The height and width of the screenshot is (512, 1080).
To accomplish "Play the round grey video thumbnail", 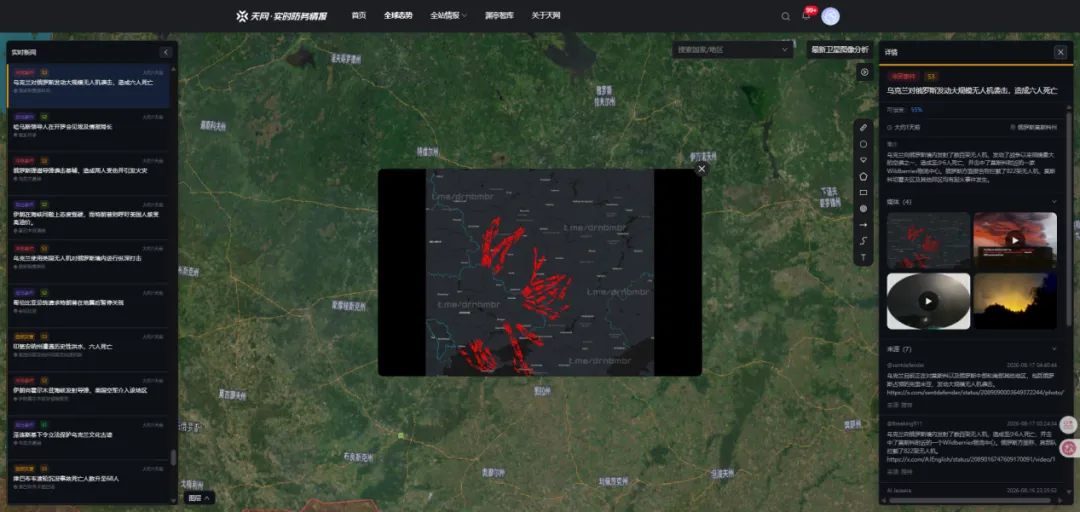I will pyautogui.click(x=928, y=301).
